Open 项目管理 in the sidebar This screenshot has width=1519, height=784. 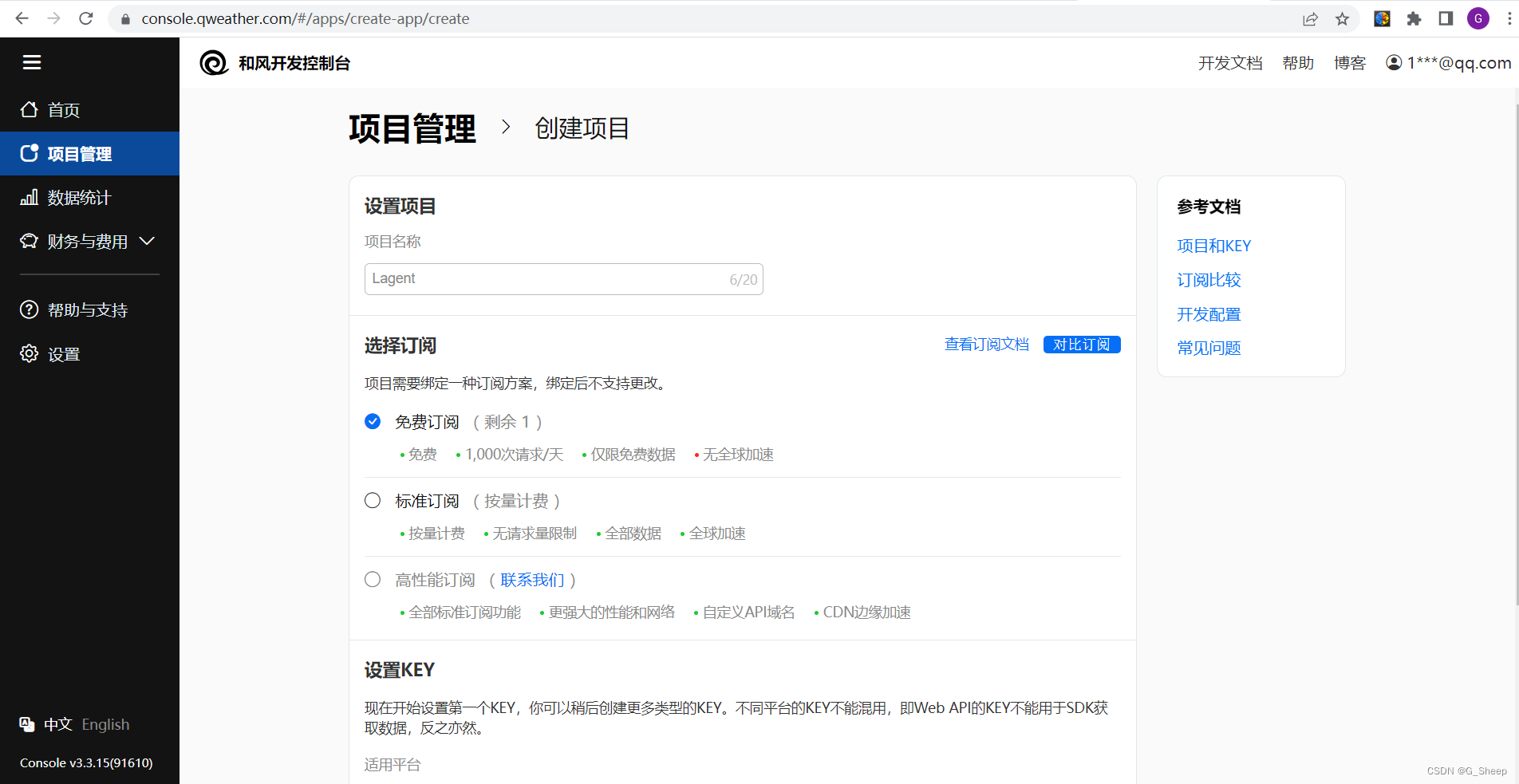[x=89, y=153]
